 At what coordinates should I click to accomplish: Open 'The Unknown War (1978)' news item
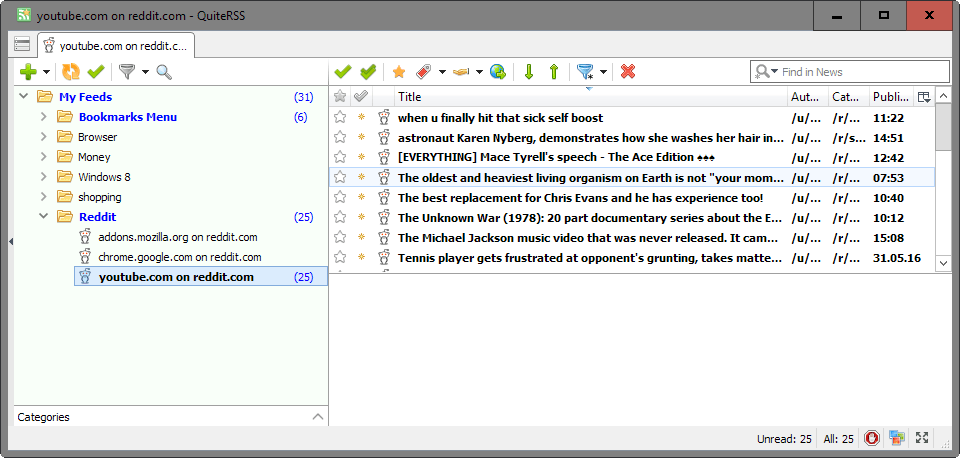click(588, 218)
